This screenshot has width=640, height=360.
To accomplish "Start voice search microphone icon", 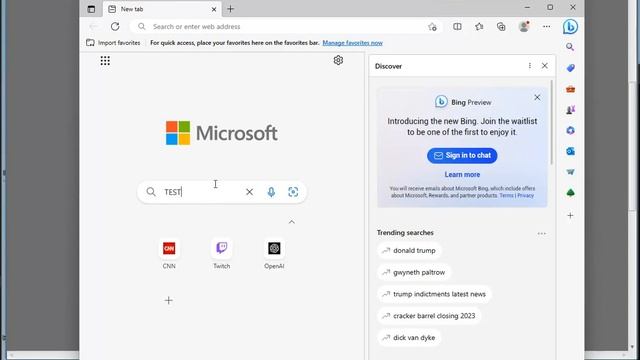I will (271, 192).
